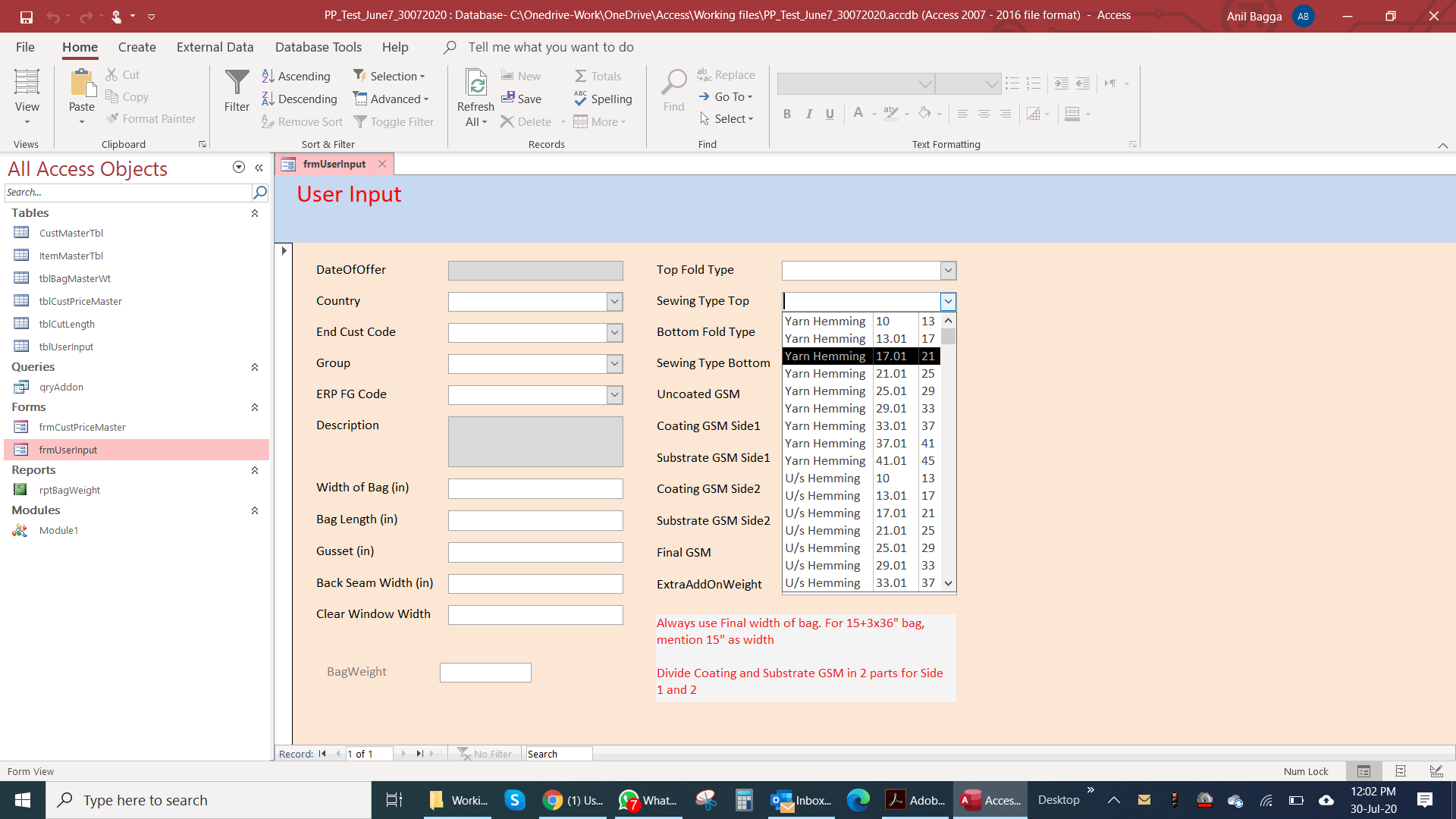Expand the Top Fold Type dropdown
1456x819 pixels.
pos(948,271)
